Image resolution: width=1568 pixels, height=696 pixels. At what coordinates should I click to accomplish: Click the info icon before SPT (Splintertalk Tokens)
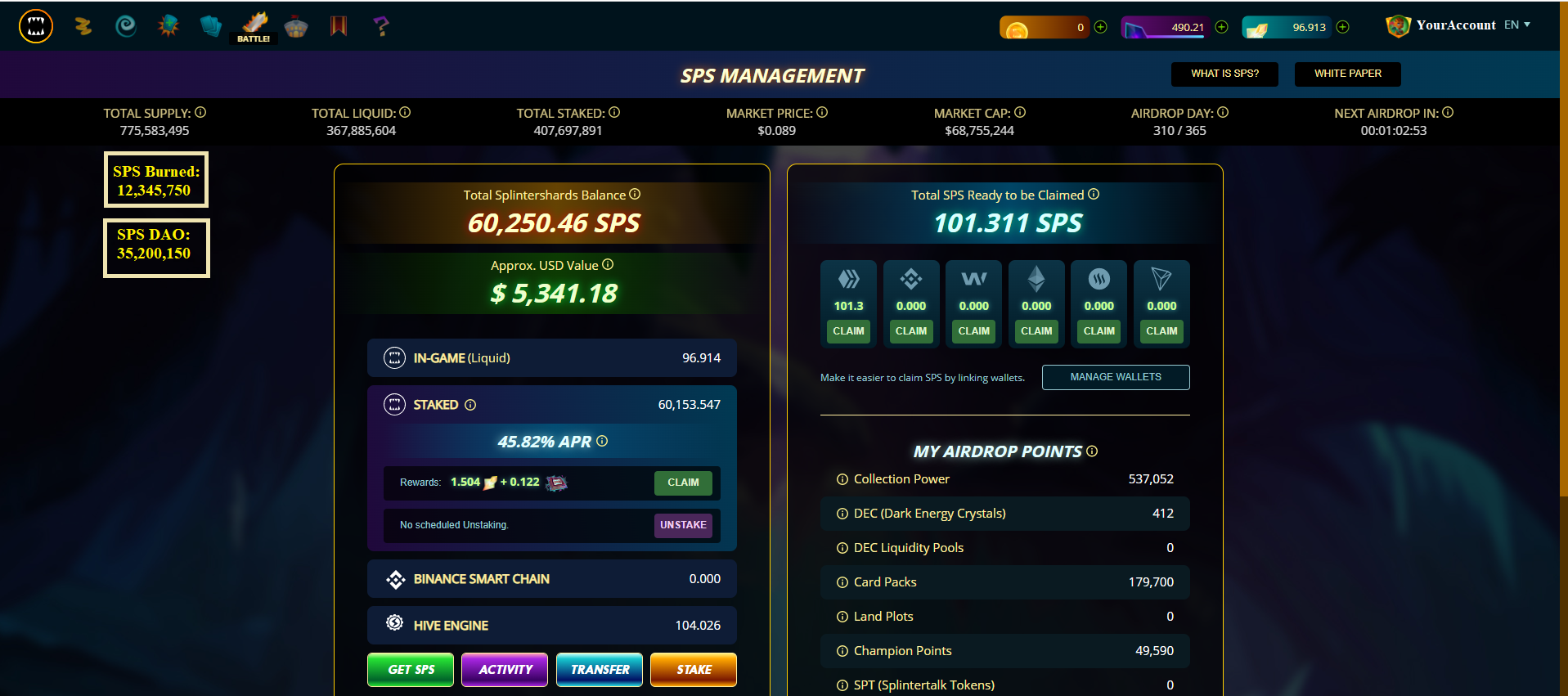tap(842, 685)
